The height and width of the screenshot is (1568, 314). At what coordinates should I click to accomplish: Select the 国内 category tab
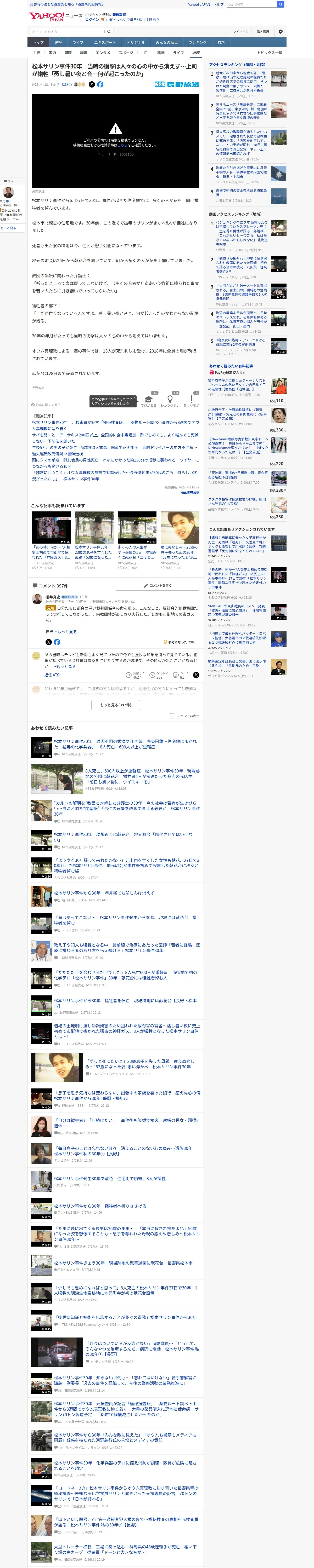(52, 53)
